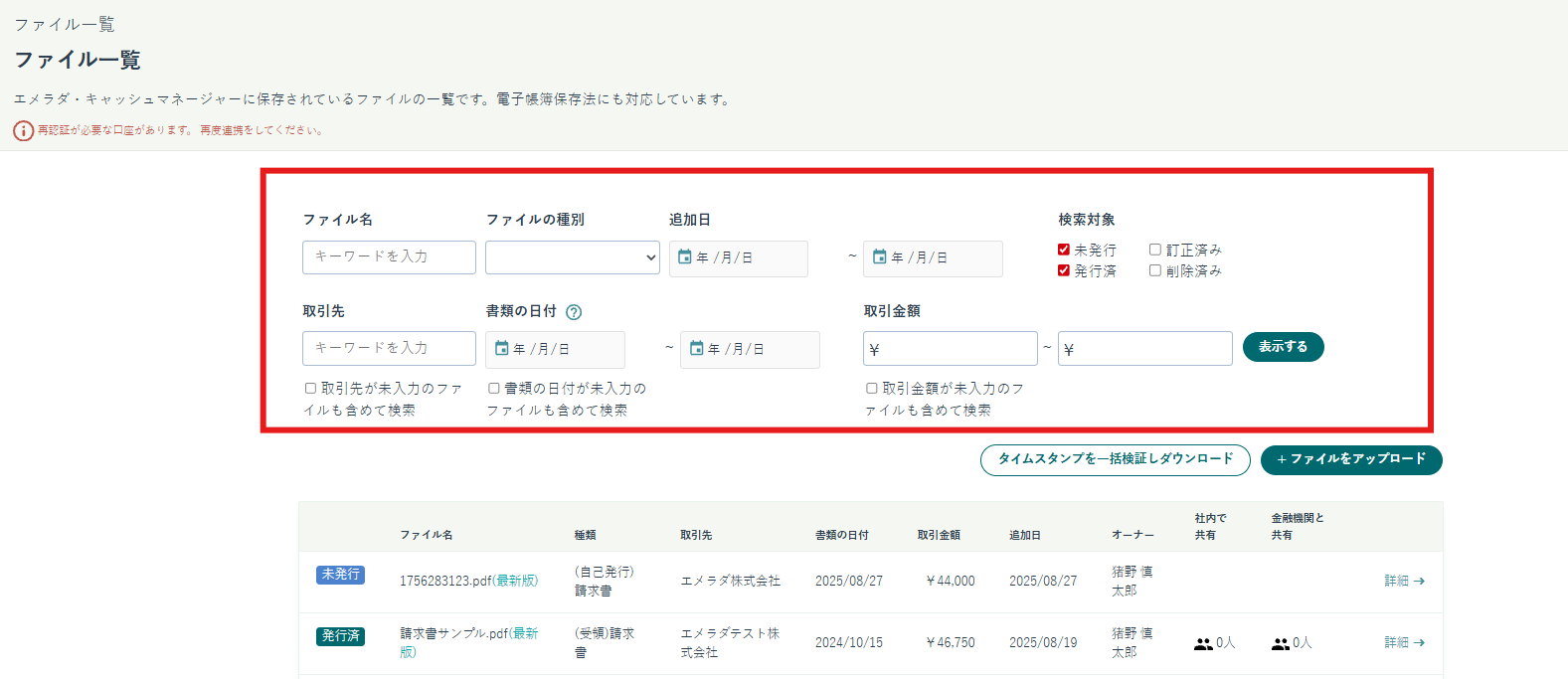Open the ファイルの種別 dropdown
The height and width of the screenshot is (679, 1568).
click(573, 257)
